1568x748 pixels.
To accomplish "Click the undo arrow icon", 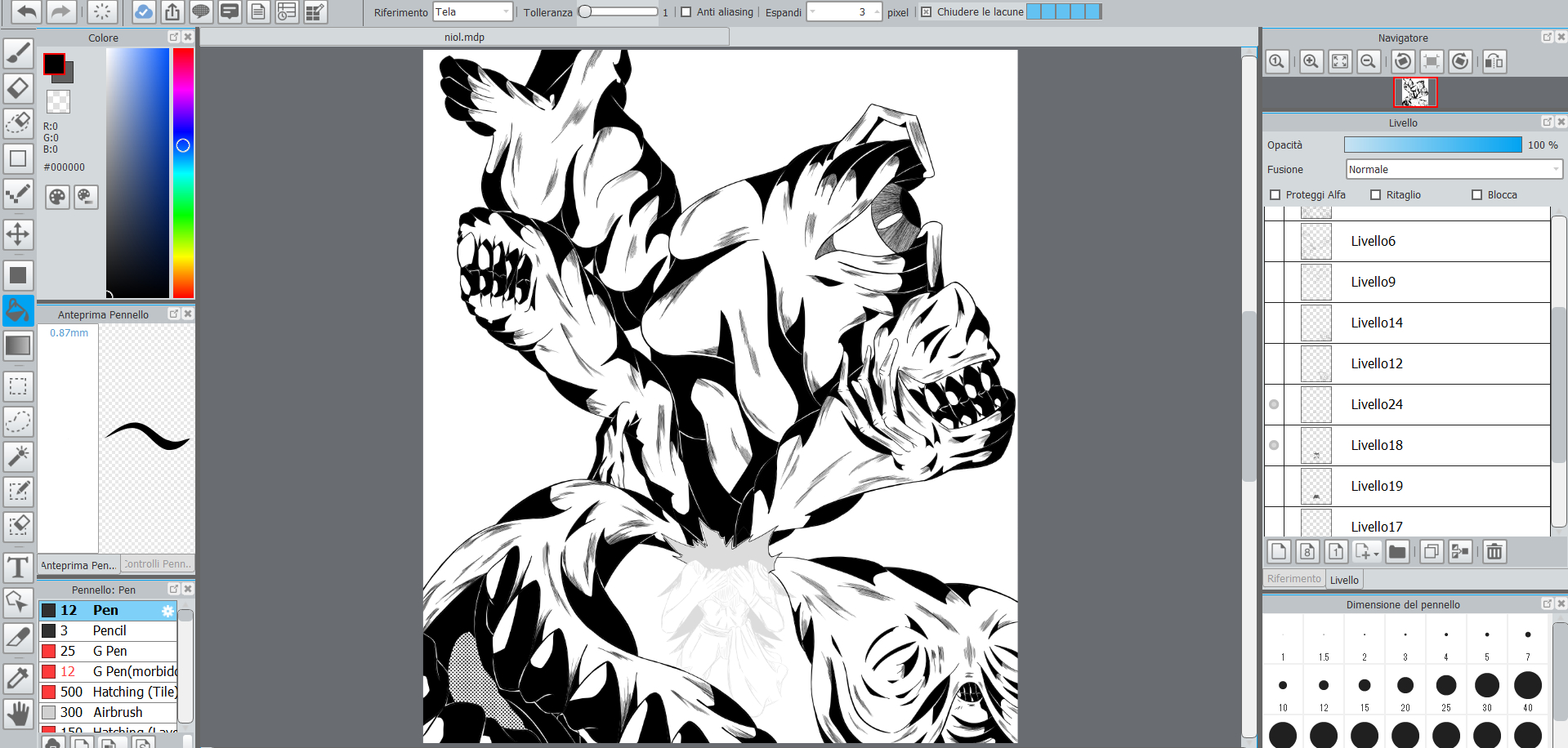I will [26, 11].
